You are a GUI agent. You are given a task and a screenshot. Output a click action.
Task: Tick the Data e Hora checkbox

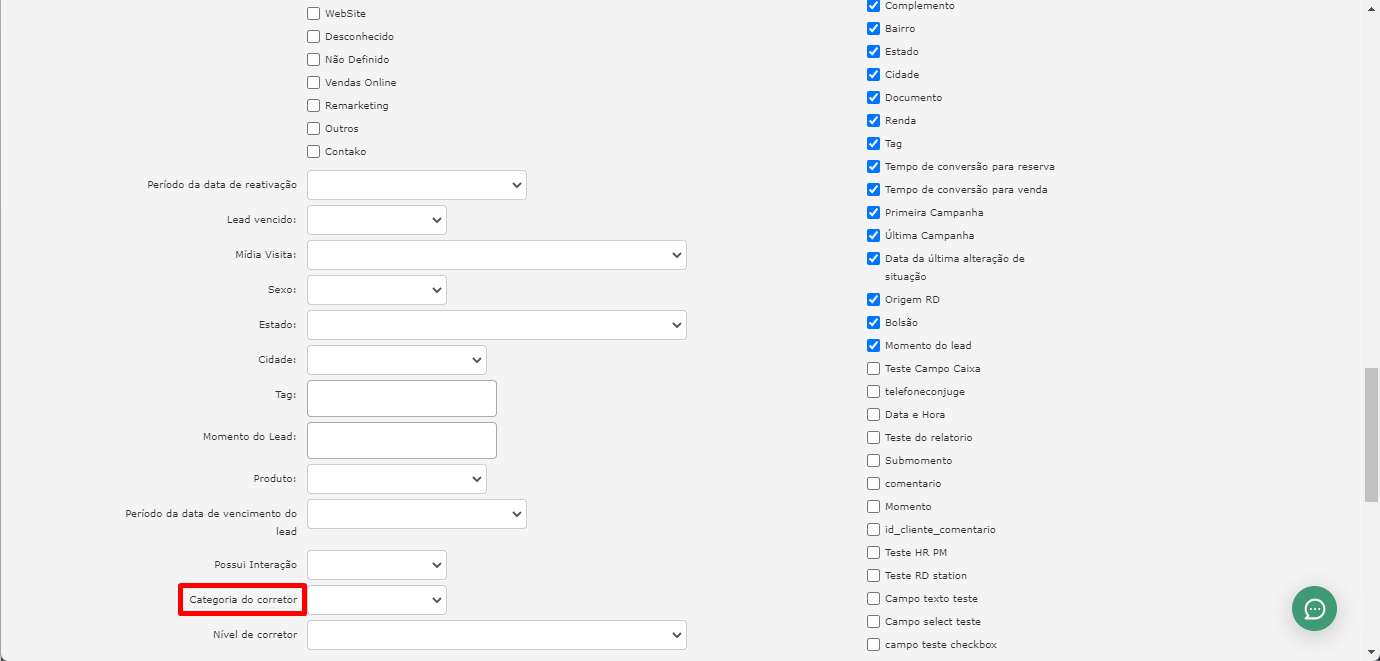[874, 415]
